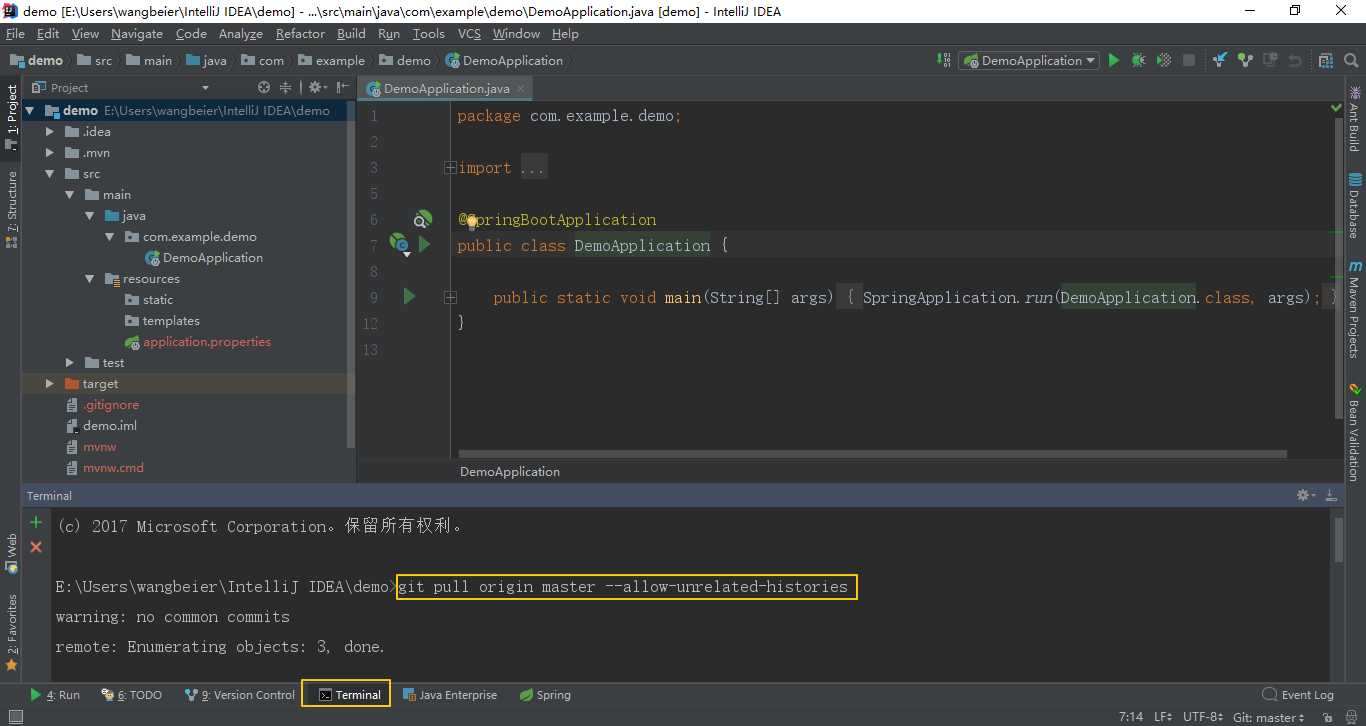Open the 6: TODO tool window
Viewport: 1366px width, 726px height.
[131, 694]
